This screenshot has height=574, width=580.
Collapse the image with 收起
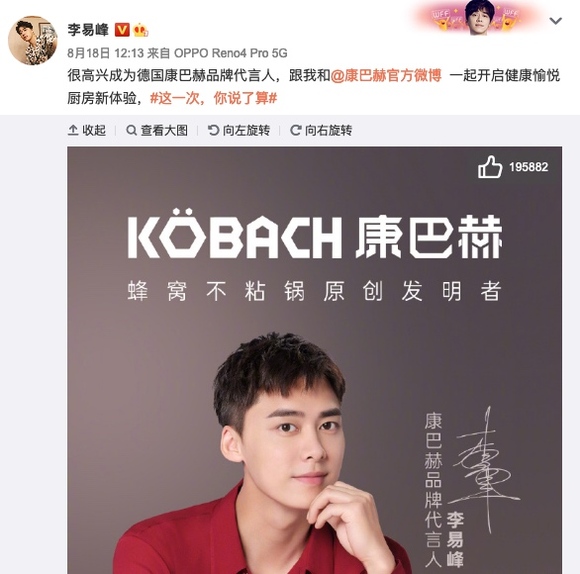(x=87, y=130)
